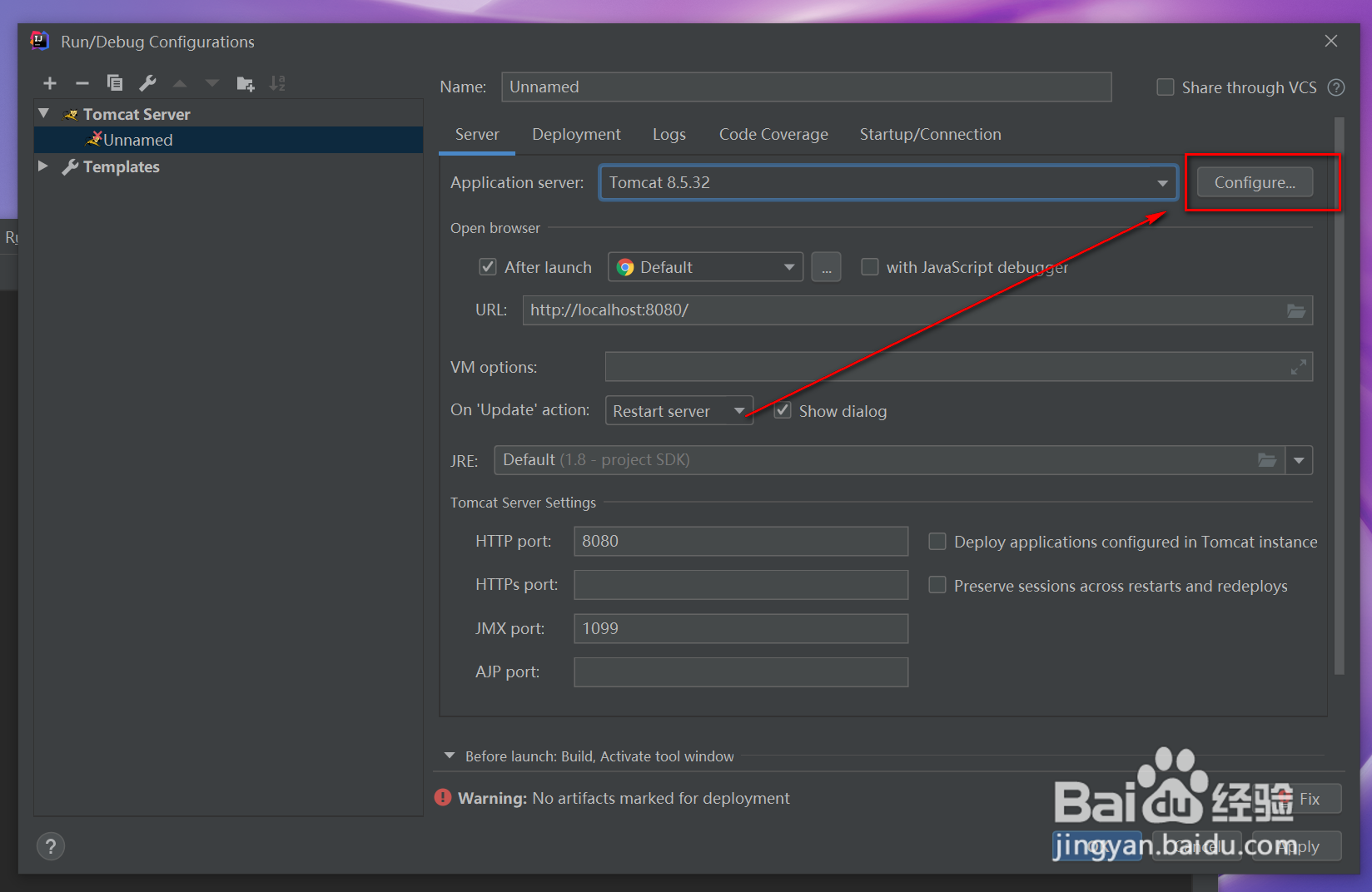The image size is (1372, 892).
Task: Enable Deploy applications configured in Tomcat instance
Action: tap(937, 542)
